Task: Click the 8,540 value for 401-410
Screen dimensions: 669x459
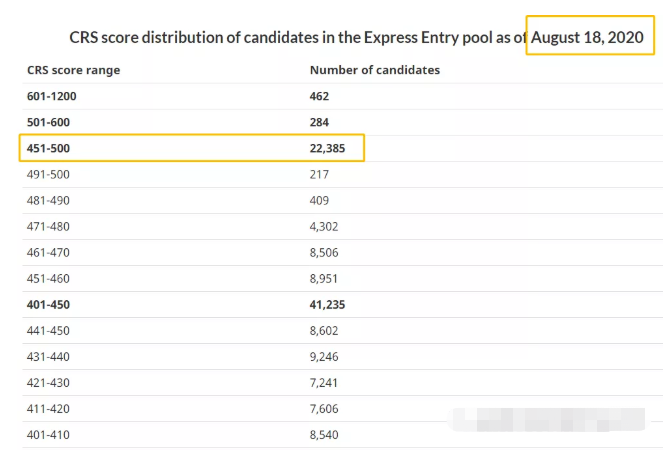Action: [x=325, y=434]
